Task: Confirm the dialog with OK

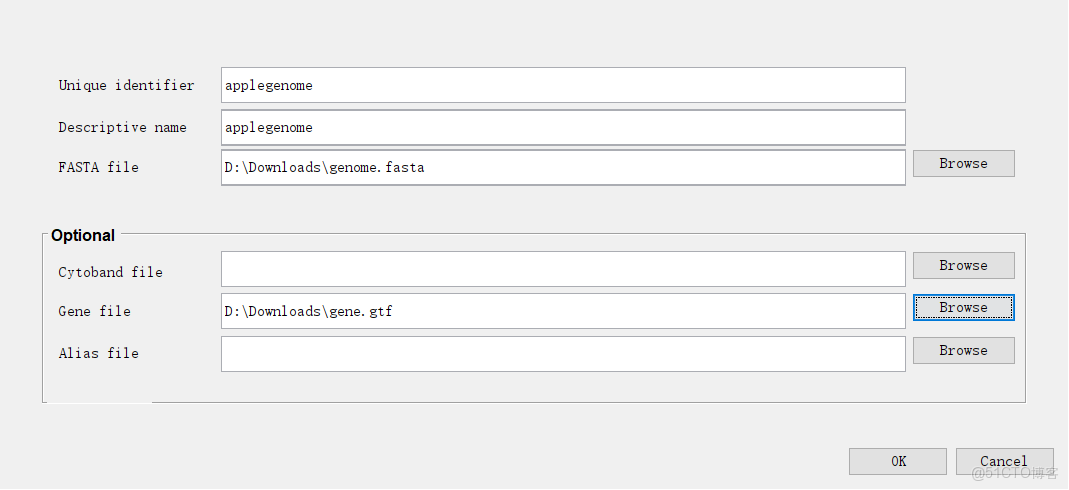Action: [897, 461]
